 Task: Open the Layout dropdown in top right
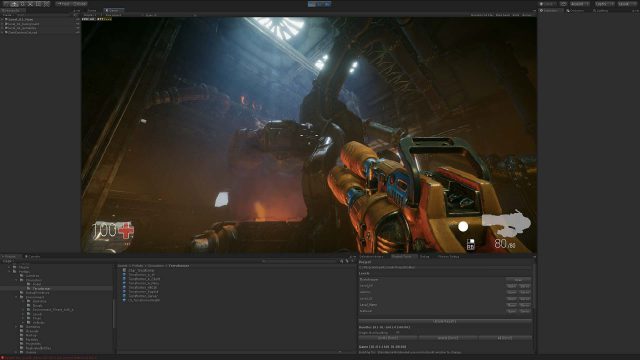627,4
